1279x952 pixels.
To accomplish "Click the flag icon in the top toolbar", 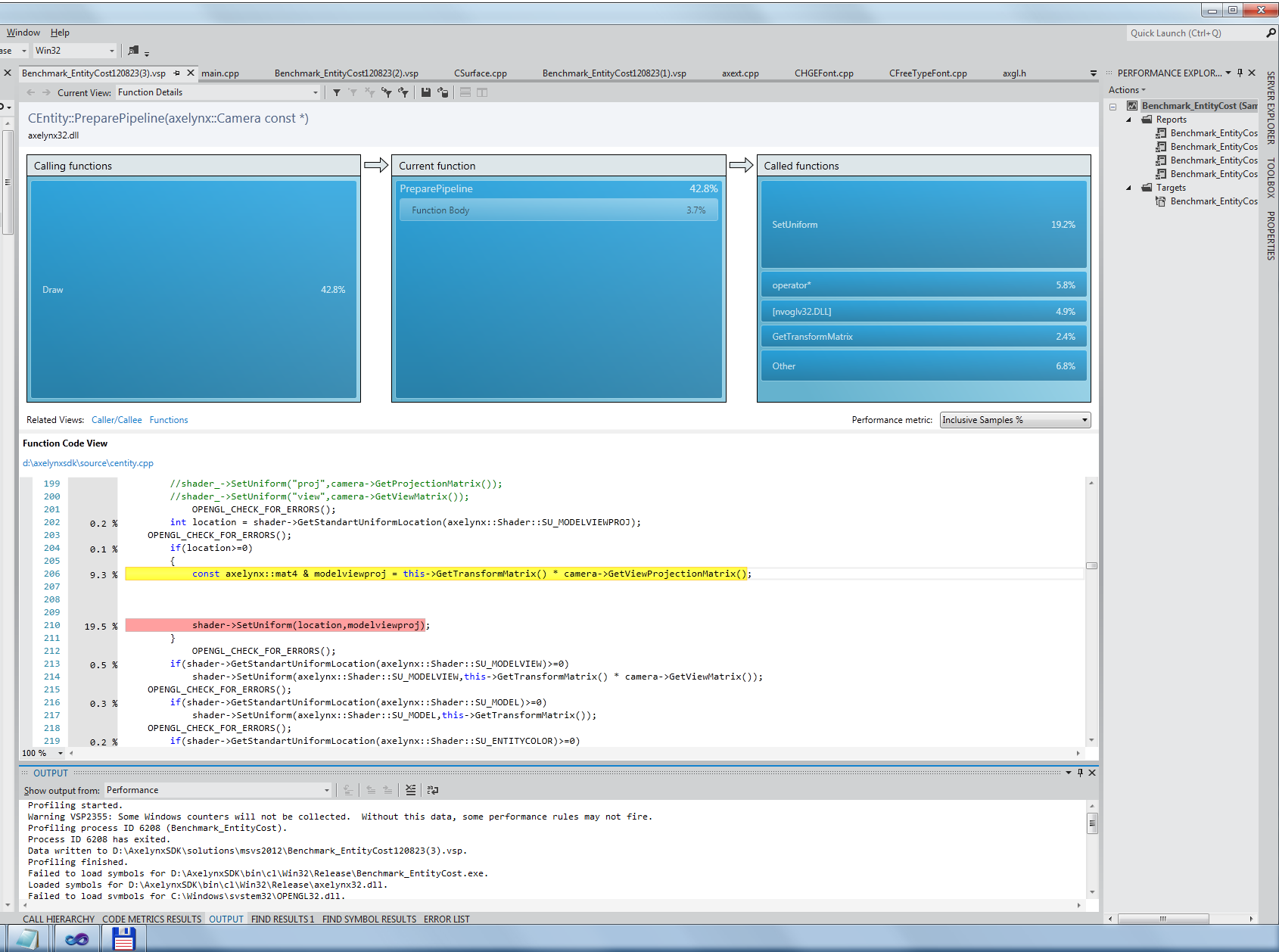I will pyautogui.click(x=134, y=51).
